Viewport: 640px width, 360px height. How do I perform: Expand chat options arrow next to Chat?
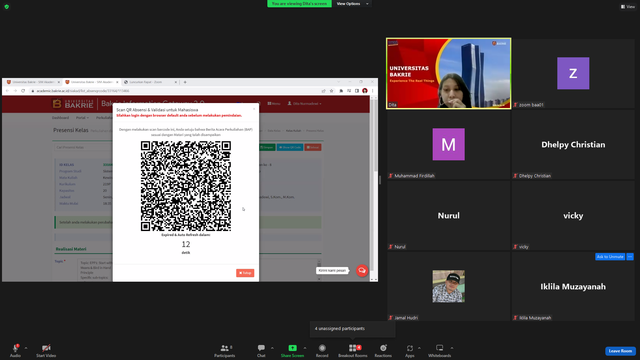272,348
